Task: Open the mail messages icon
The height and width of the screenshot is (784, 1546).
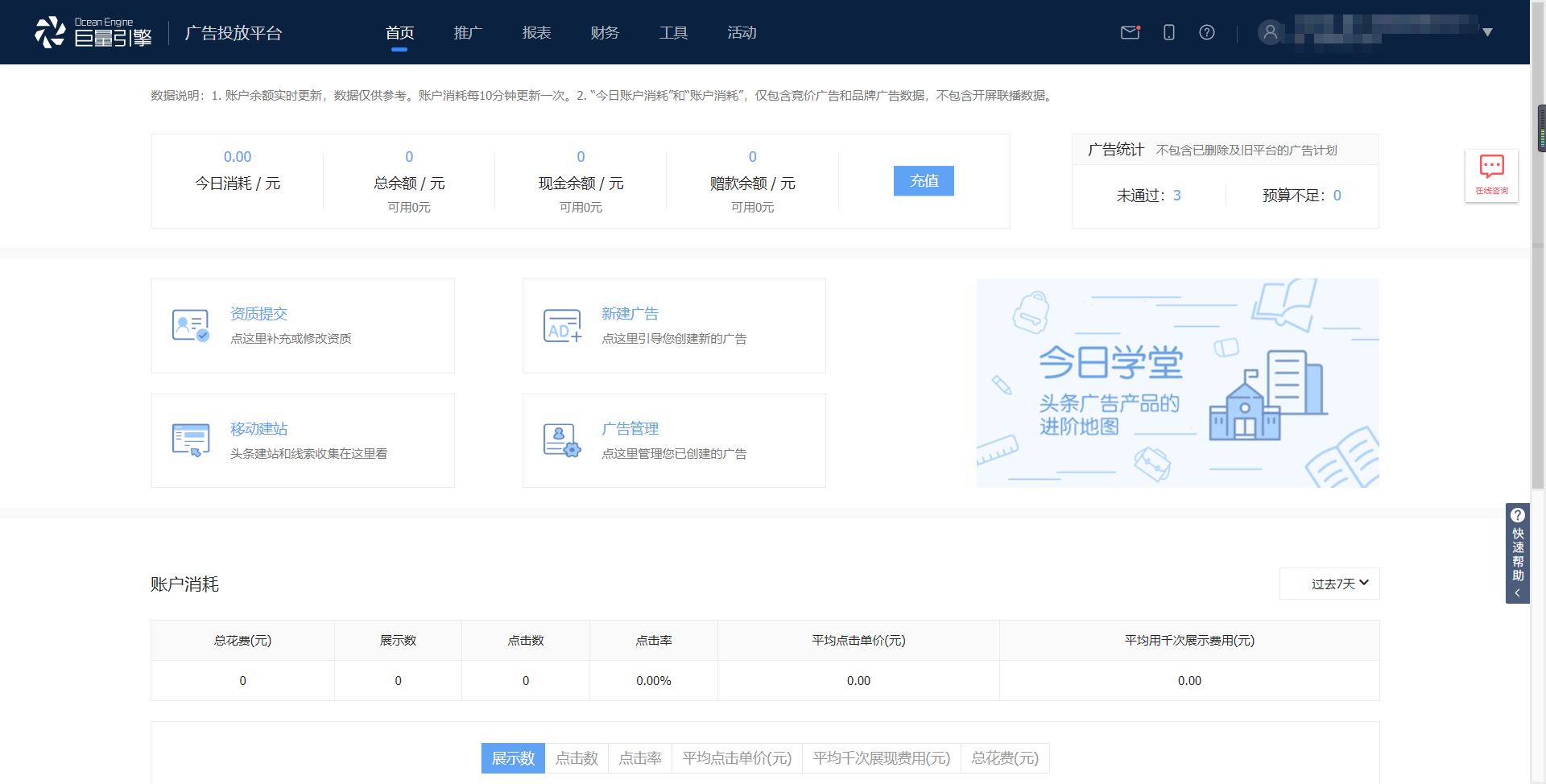Action: coord(1131,32)
